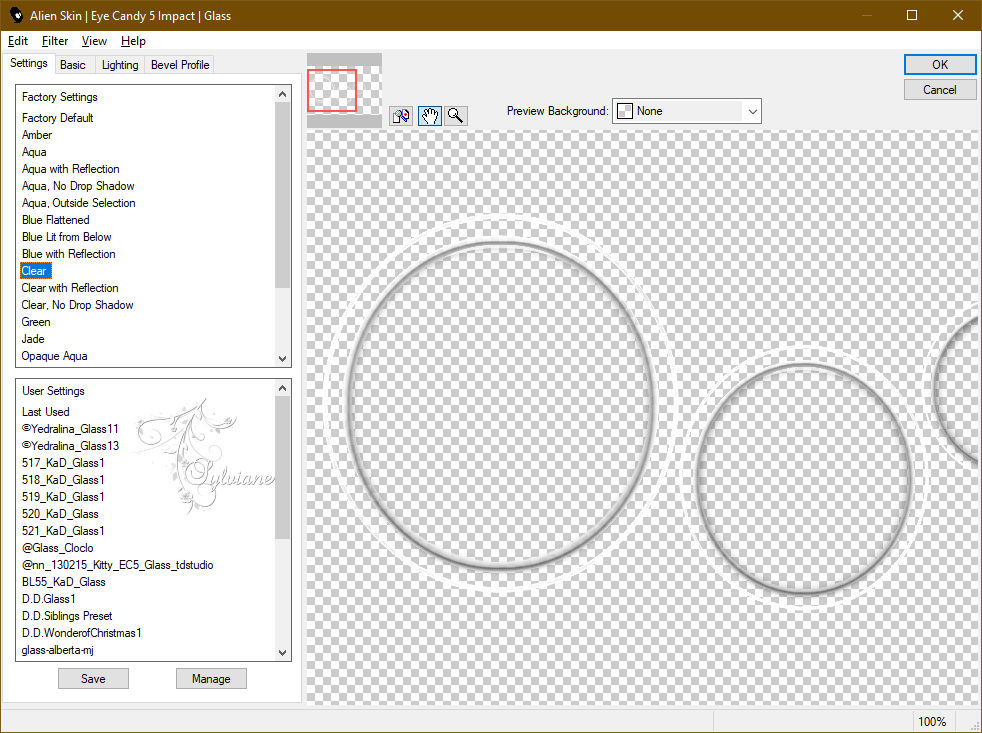Click up arrow of User Settings scrollbar

pos(282,388)
